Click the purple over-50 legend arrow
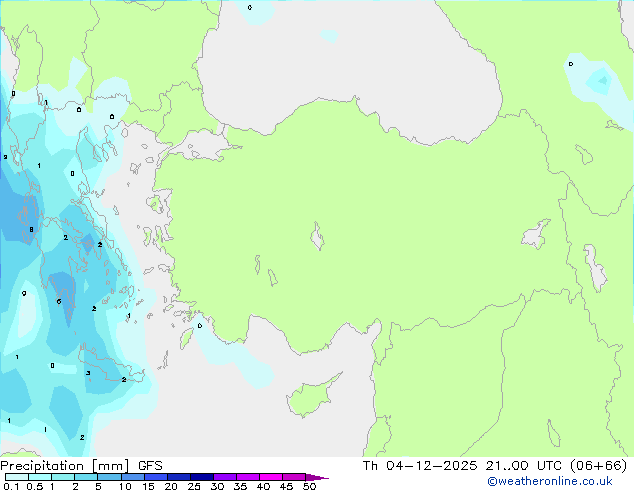Screen dimensions: 634x490 coord(316,477)
